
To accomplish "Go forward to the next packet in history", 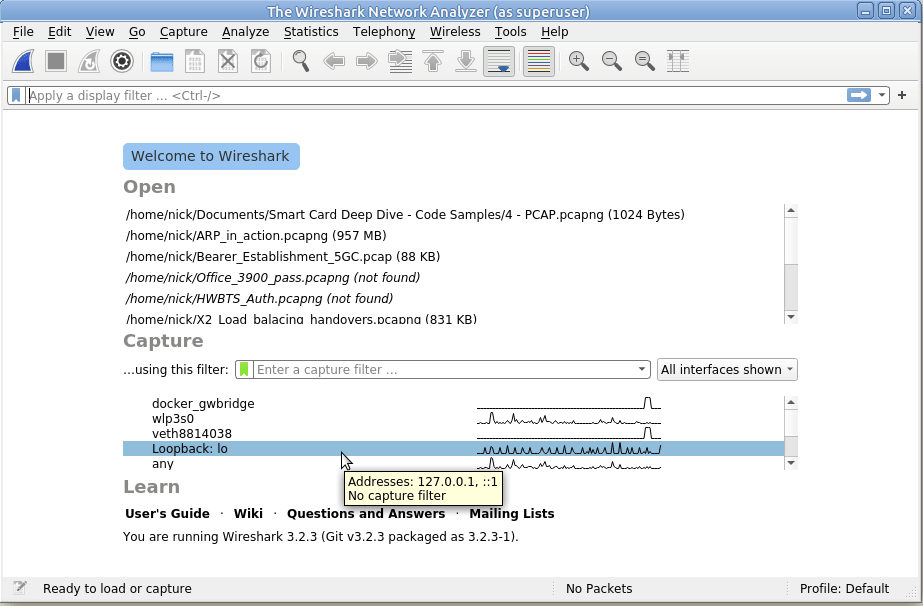I will point(367,61).
